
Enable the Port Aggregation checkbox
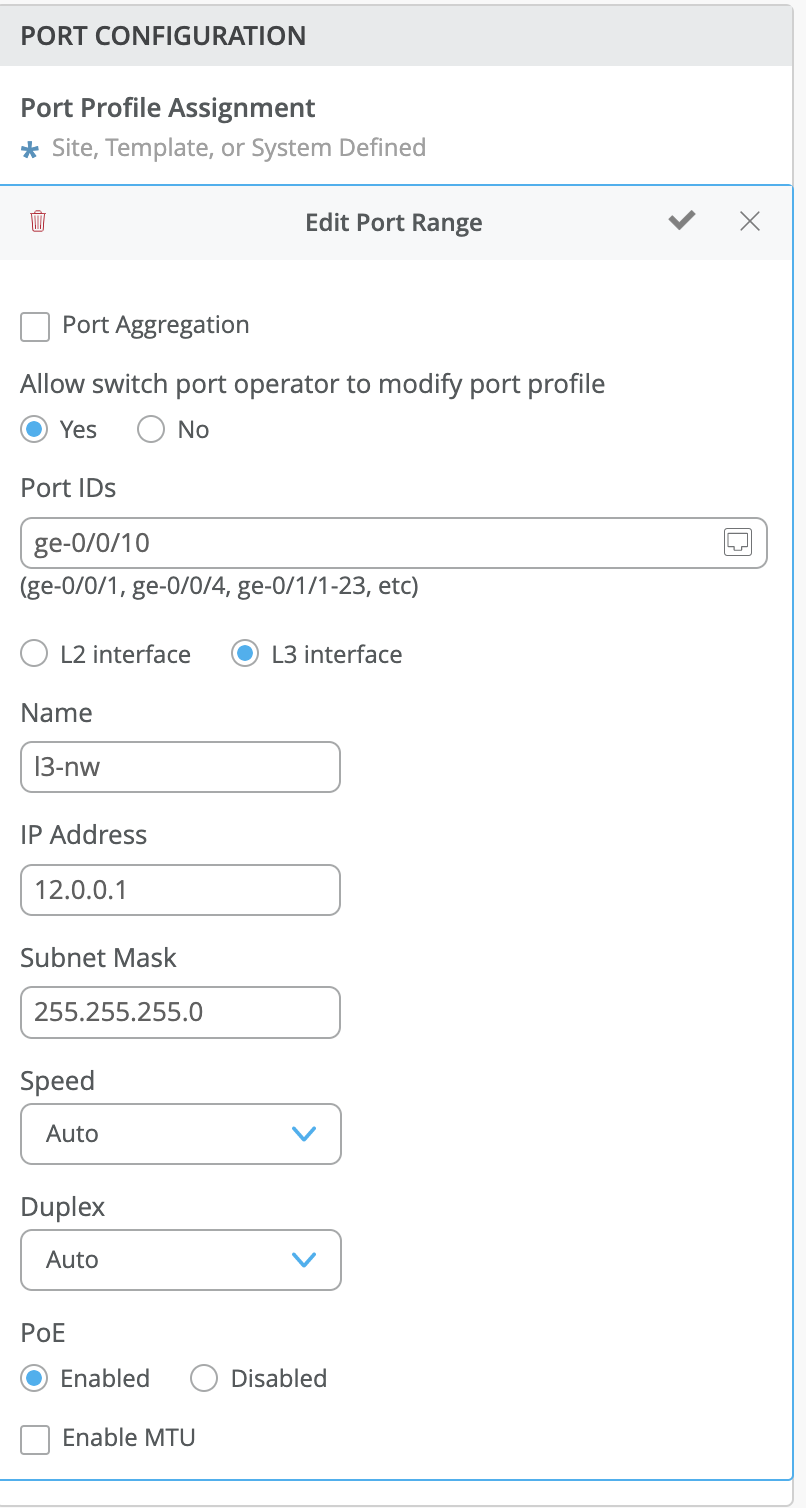click(x=35, y=326)
